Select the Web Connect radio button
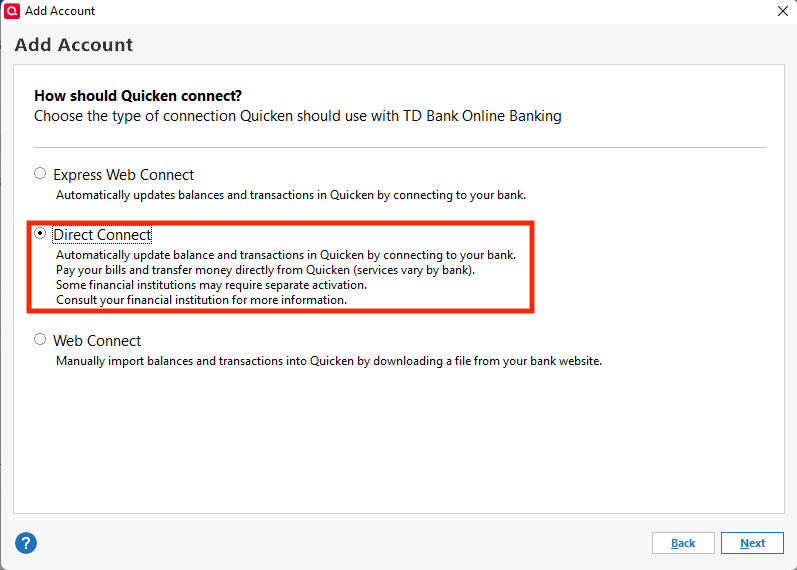 coord(40,339)
